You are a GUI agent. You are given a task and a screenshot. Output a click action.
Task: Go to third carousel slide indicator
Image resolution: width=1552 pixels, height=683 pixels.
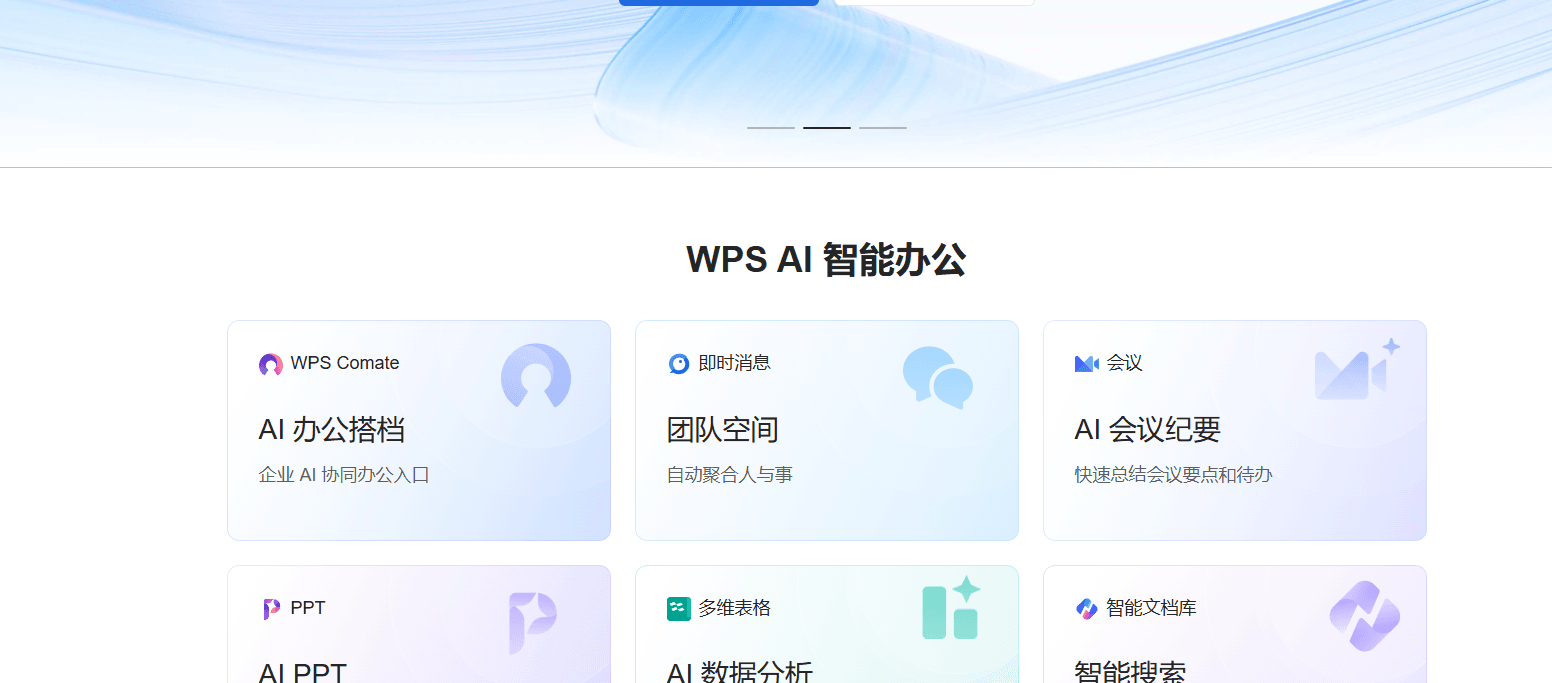(x=883, y=128)
